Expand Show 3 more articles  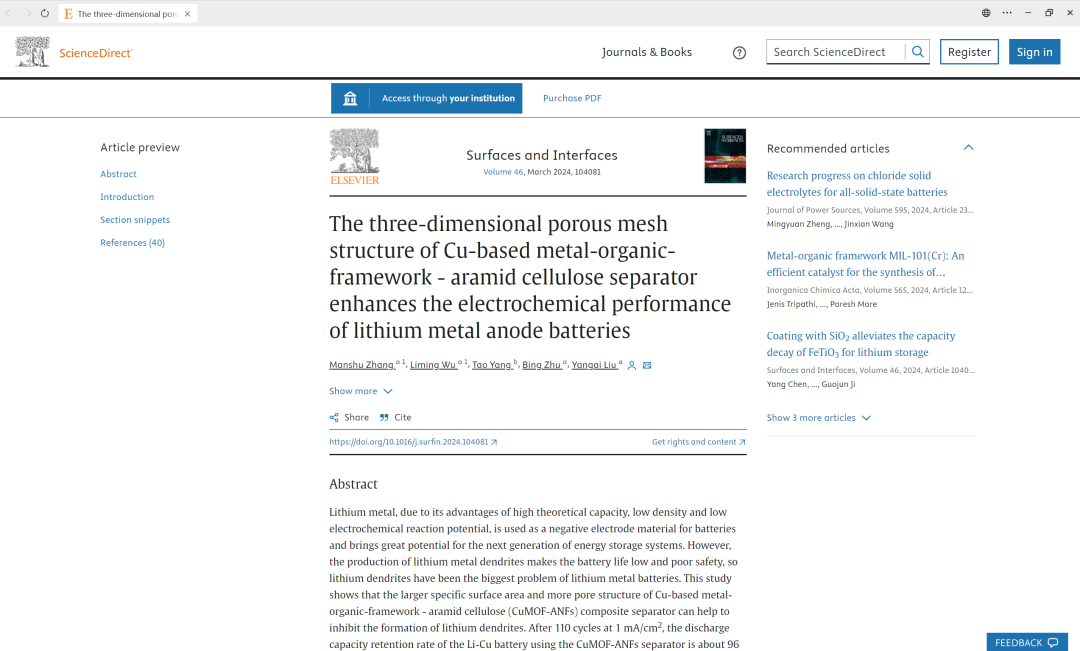[818, 418]
